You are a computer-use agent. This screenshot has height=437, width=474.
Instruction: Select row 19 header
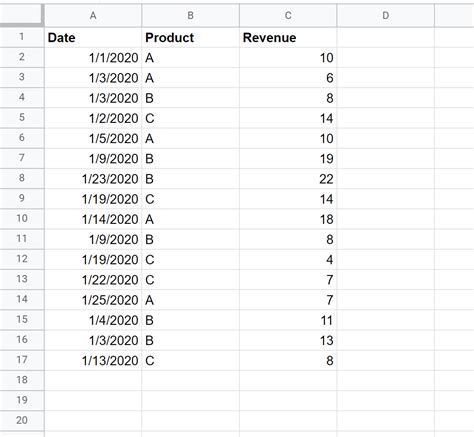22,401
